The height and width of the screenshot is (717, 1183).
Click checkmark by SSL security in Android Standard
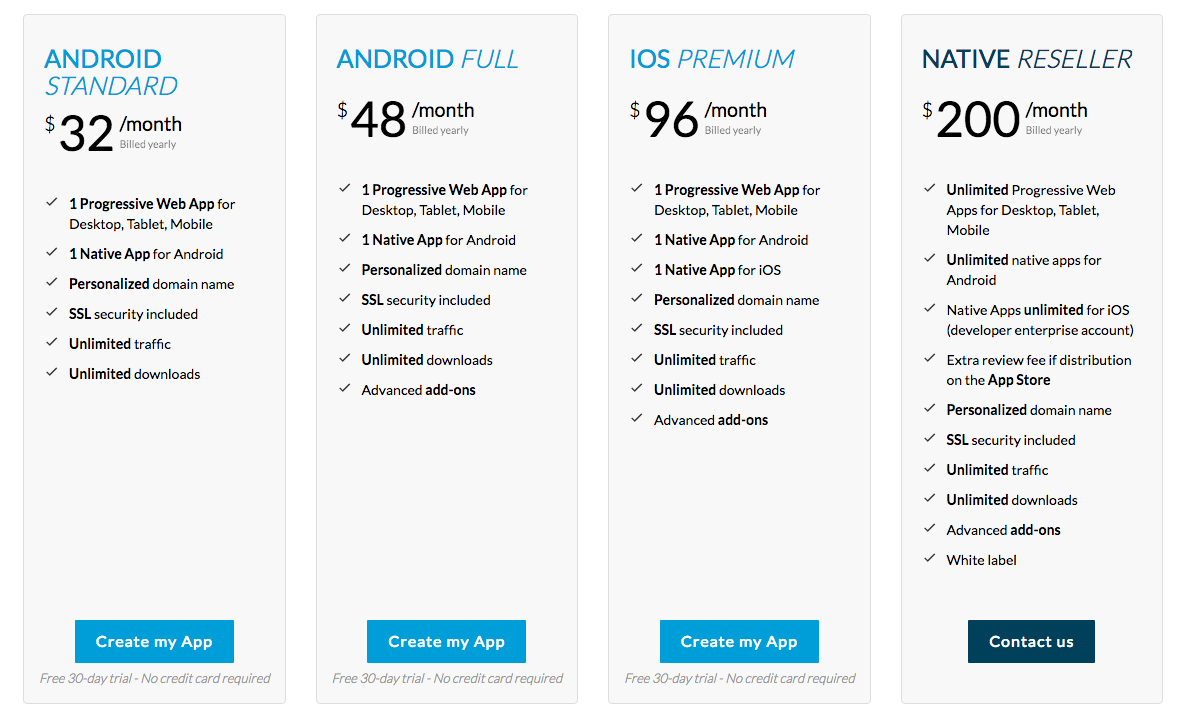tap(52, 313)
